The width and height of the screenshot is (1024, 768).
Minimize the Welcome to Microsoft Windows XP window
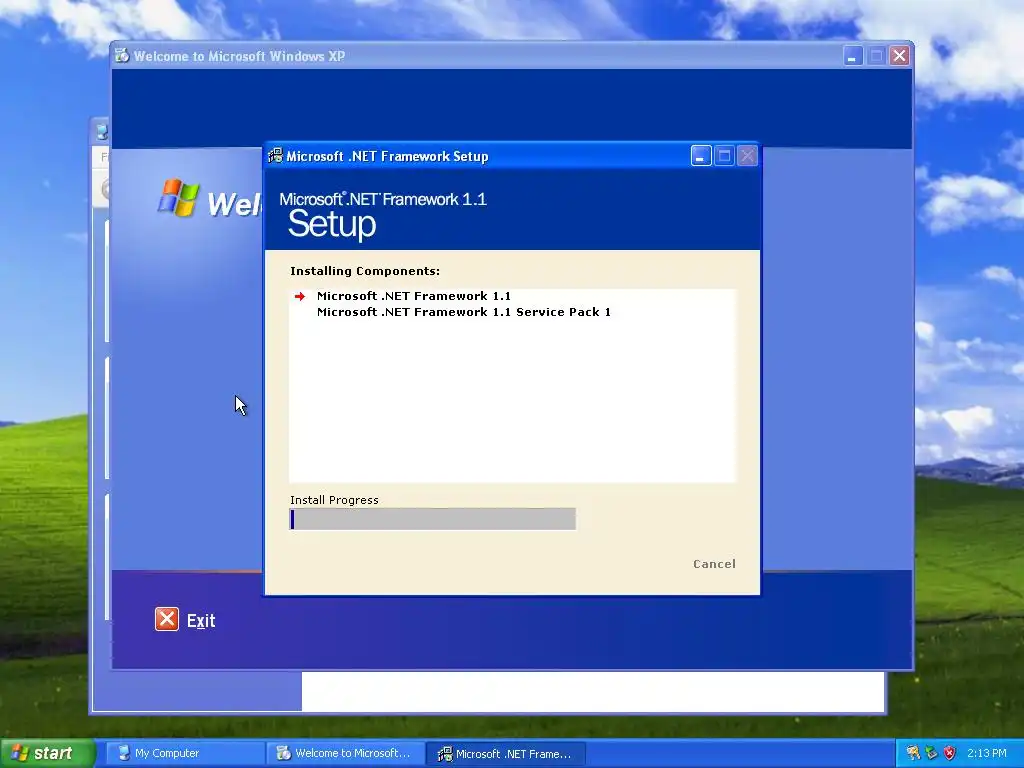tap(852, 56)
